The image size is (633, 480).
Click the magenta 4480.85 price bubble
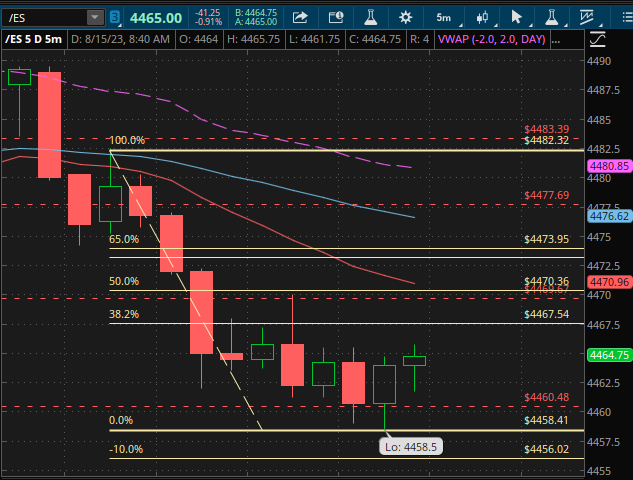click(609, 166)
